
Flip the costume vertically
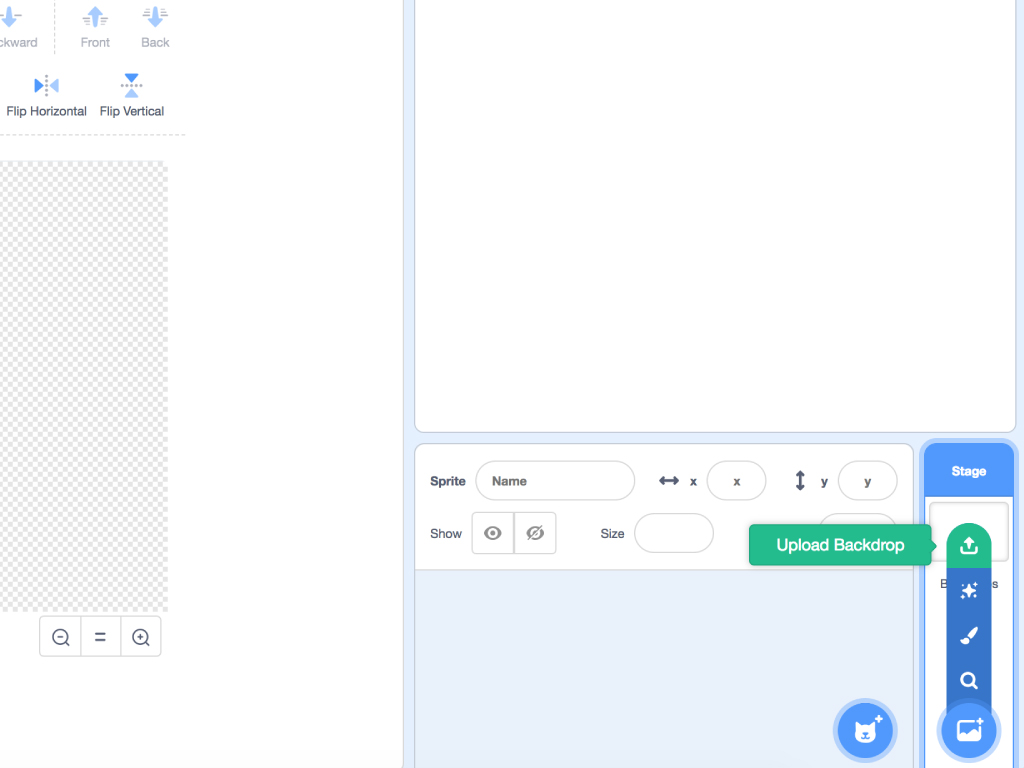(131, 95)
